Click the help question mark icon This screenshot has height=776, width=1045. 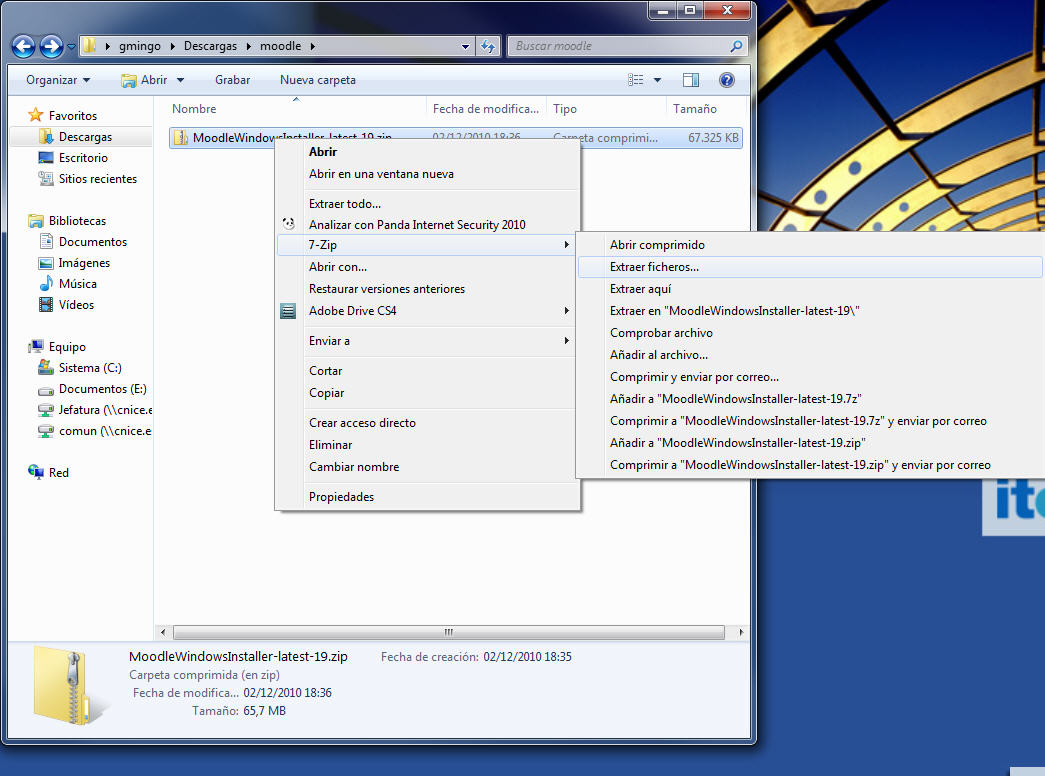pyautogui.click(x=727, y=80)
